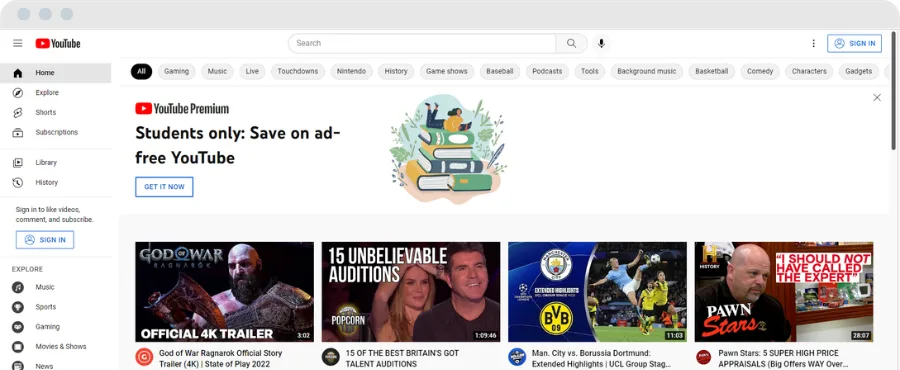The width and height of the screenshot is (900, 370).
Task: Select the Game shows filter chip
Action: pyautogui.click(x=447, y=72)
